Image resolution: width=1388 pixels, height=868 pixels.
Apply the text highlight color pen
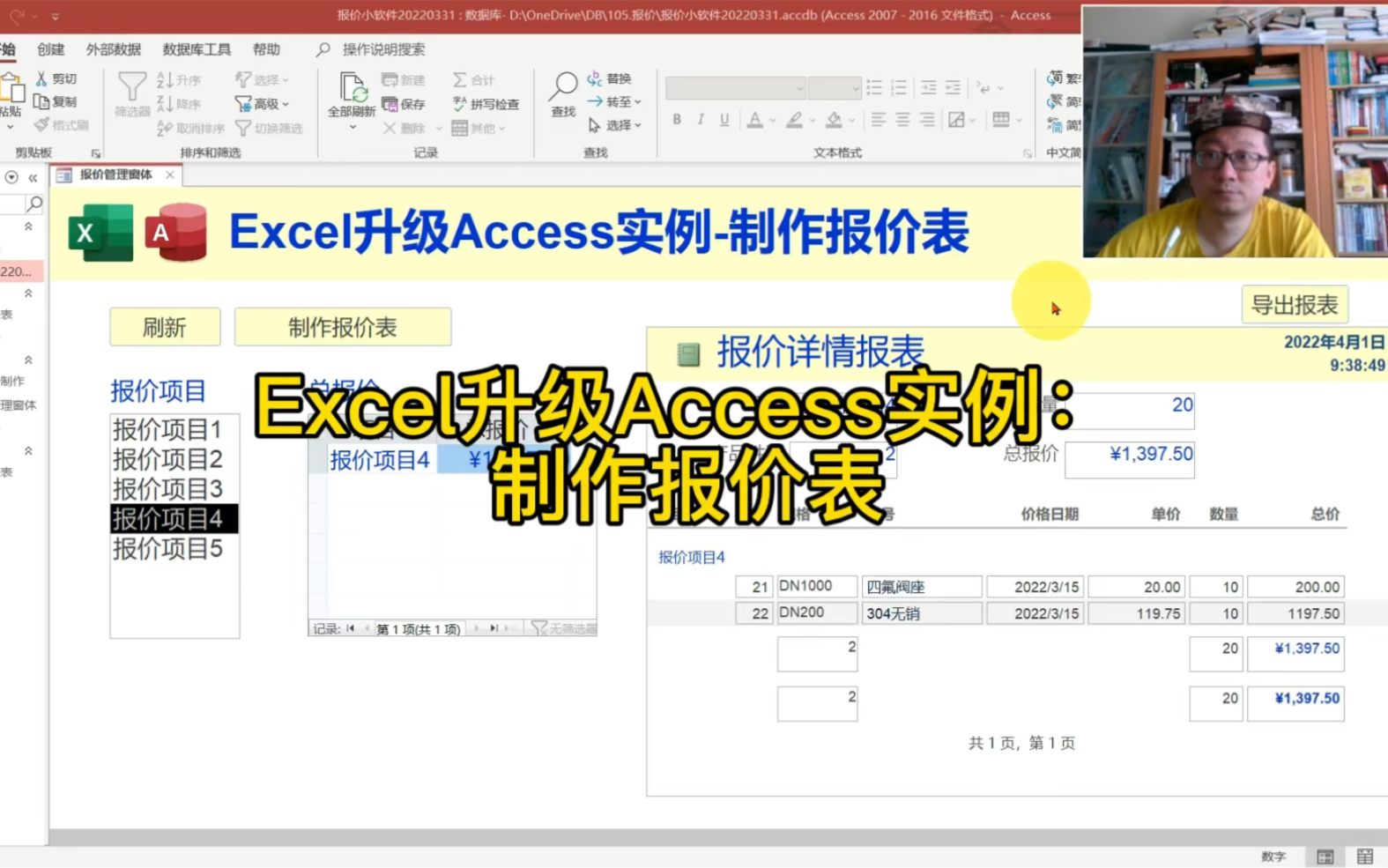click(x=794, y=119)
